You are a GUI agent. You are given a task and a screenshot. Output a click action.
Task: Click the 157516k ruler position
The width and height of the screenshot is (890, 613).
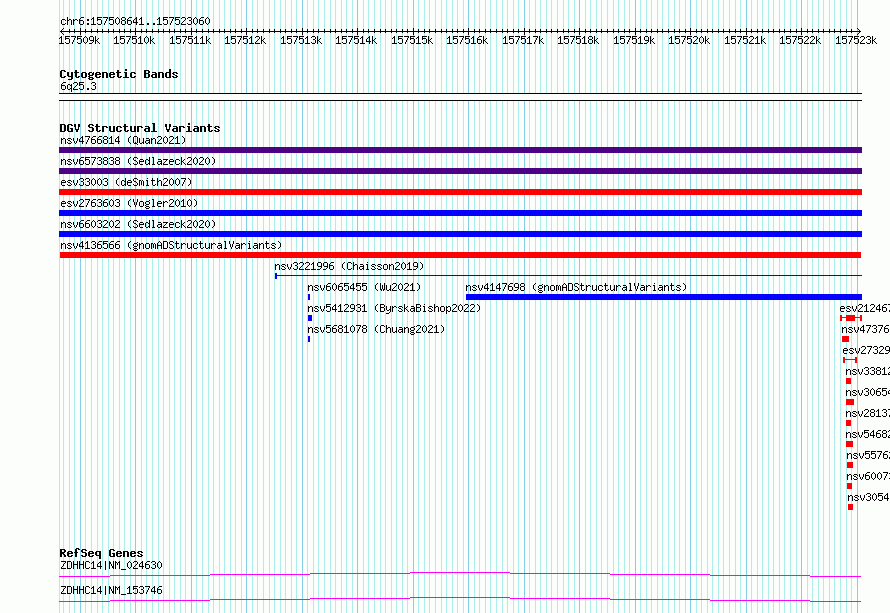pos(467,40)
